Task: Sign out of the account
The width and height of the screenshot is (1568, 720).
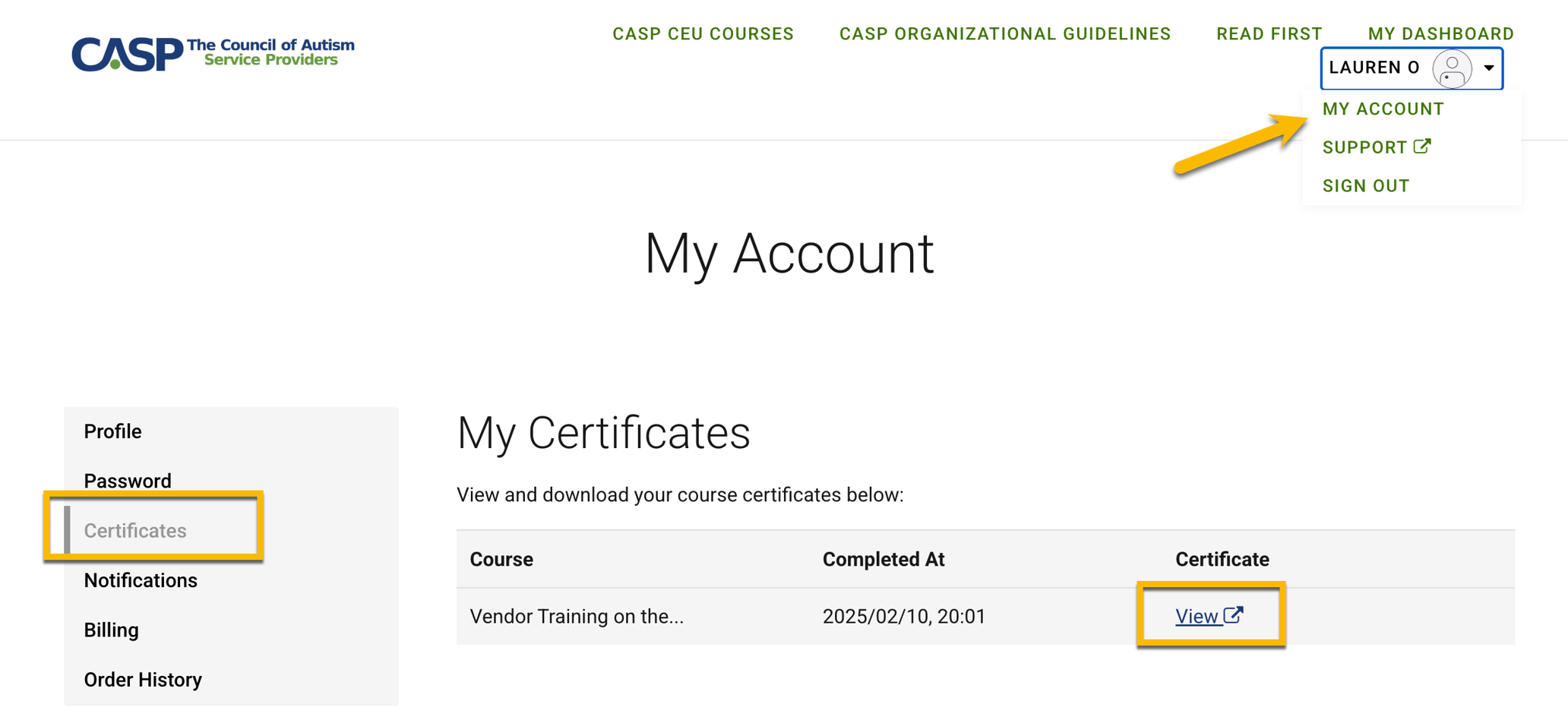Action: (x=1365, y=185)
